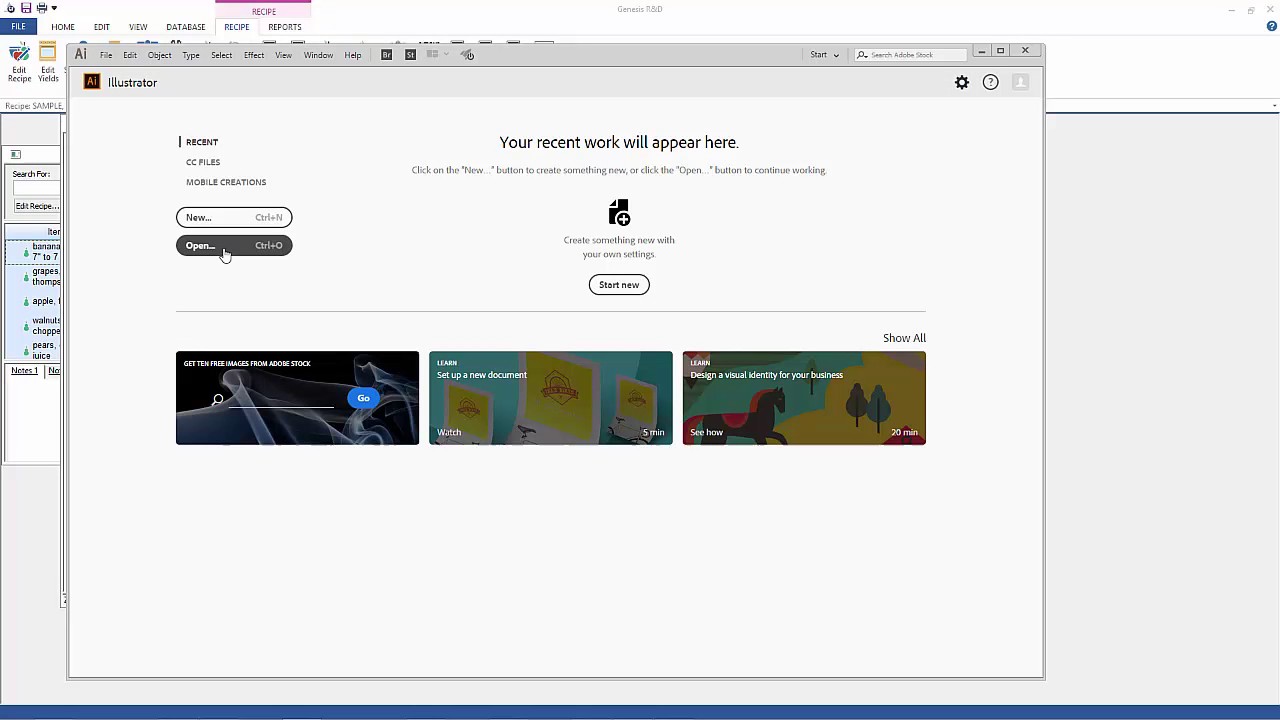Open the Window menu in Illustrator
This screenshot has width=1280, height=720.
pyautogui.click(x=318, y=55)
